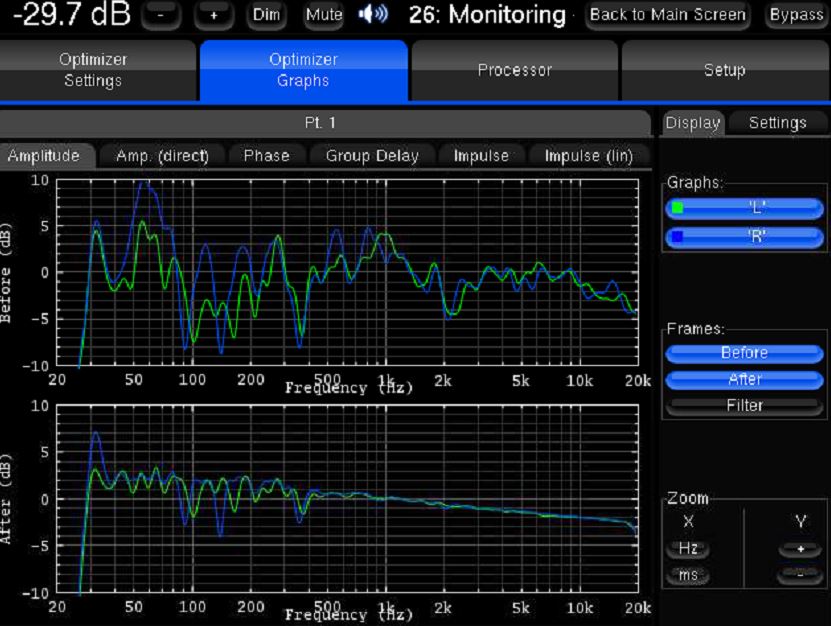Hide the 'R' channel graph
The height and width of the screenshot is (626, 831).
click(744, 238)
